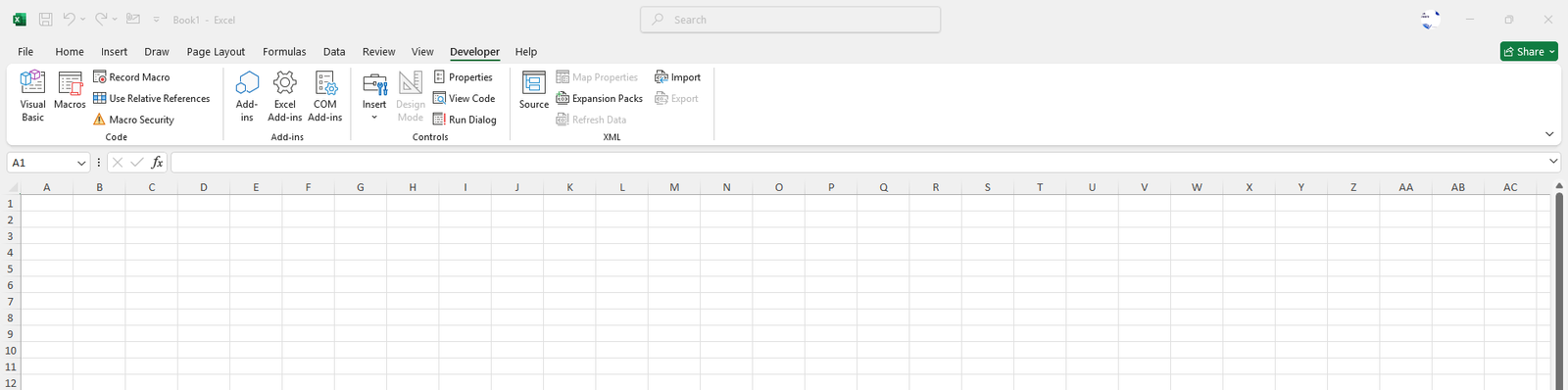Click into the formula bar
1568x390 pixels.
point(857,163)
